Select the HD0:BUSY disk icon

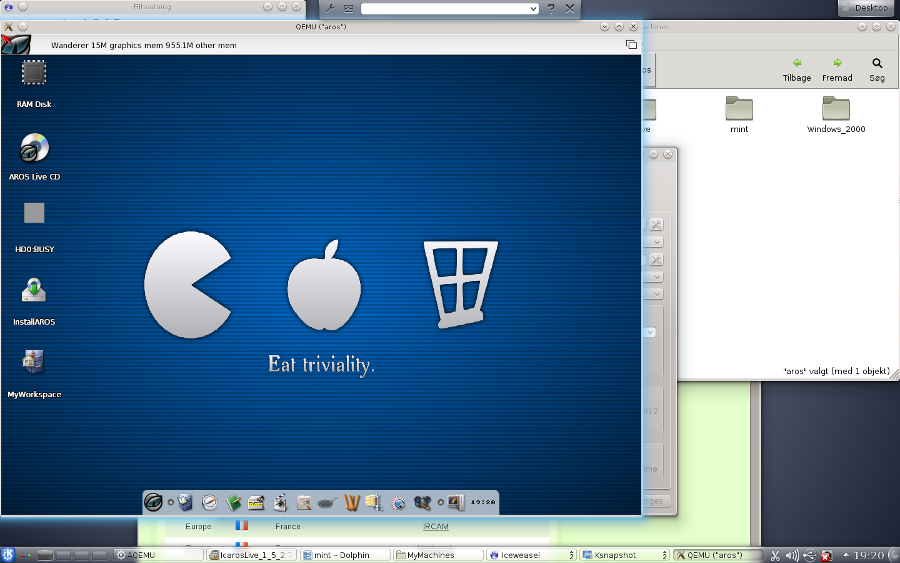click(34, 214)
